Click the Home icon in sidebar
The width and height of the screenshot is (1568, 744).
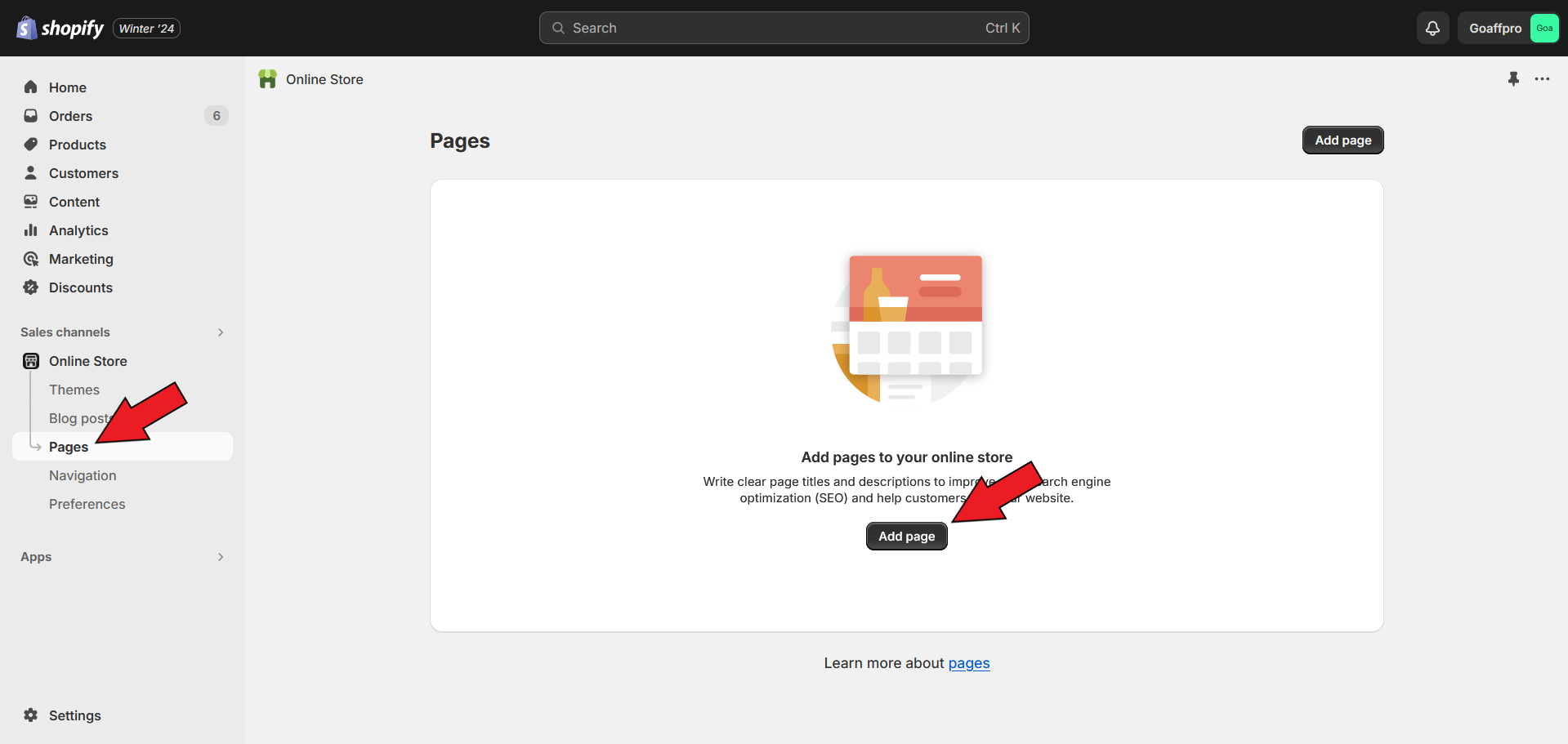pyautogui.click(x=31, y=87)
